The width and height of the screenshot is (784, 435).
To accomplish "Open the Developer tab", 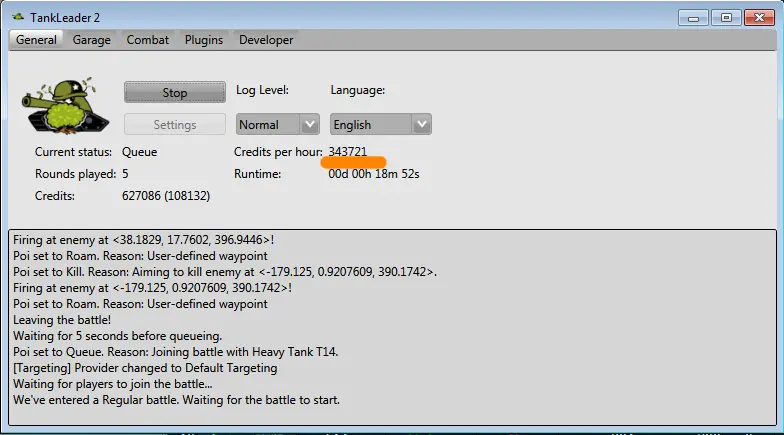I will [x=266, y=40].
